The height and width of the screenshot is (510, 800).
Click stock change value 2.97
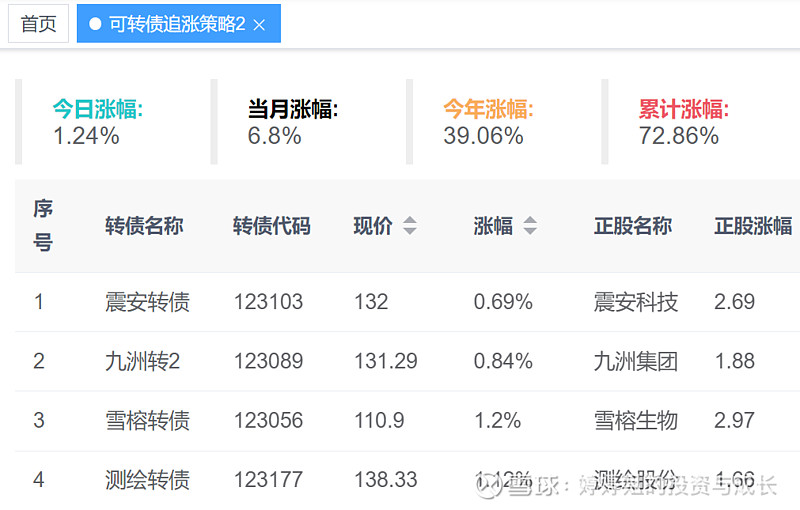734,421
